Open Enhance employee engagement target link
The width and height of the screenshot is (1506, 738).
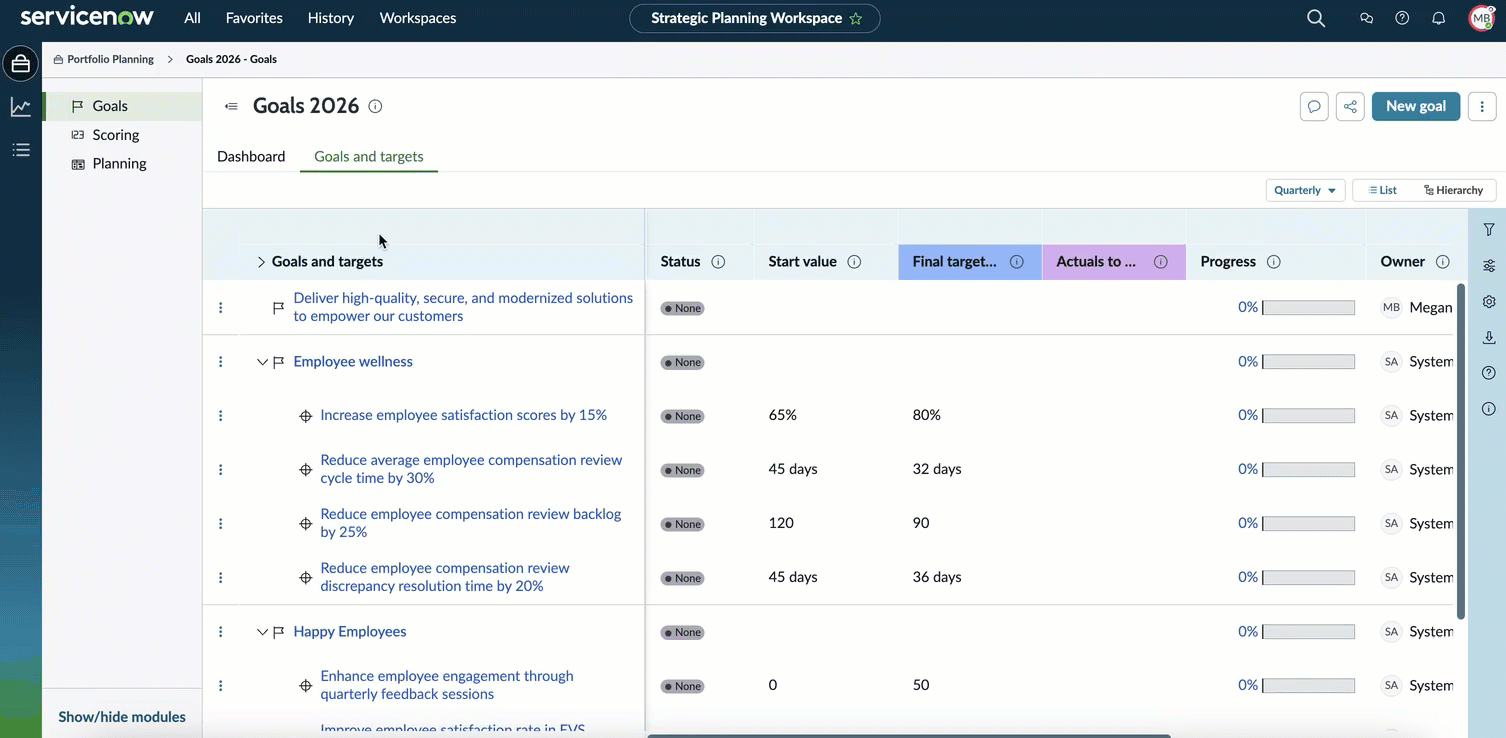coord(447,685)
